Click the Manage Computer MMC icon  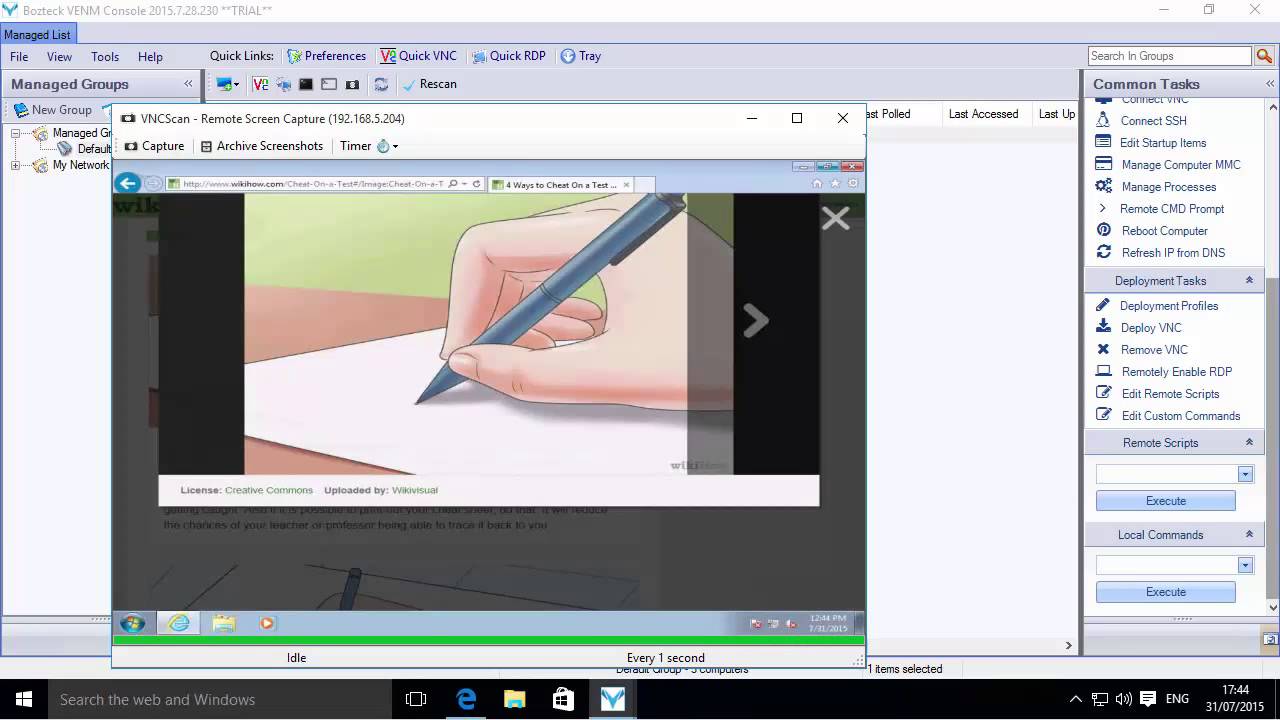point(1104,164)
